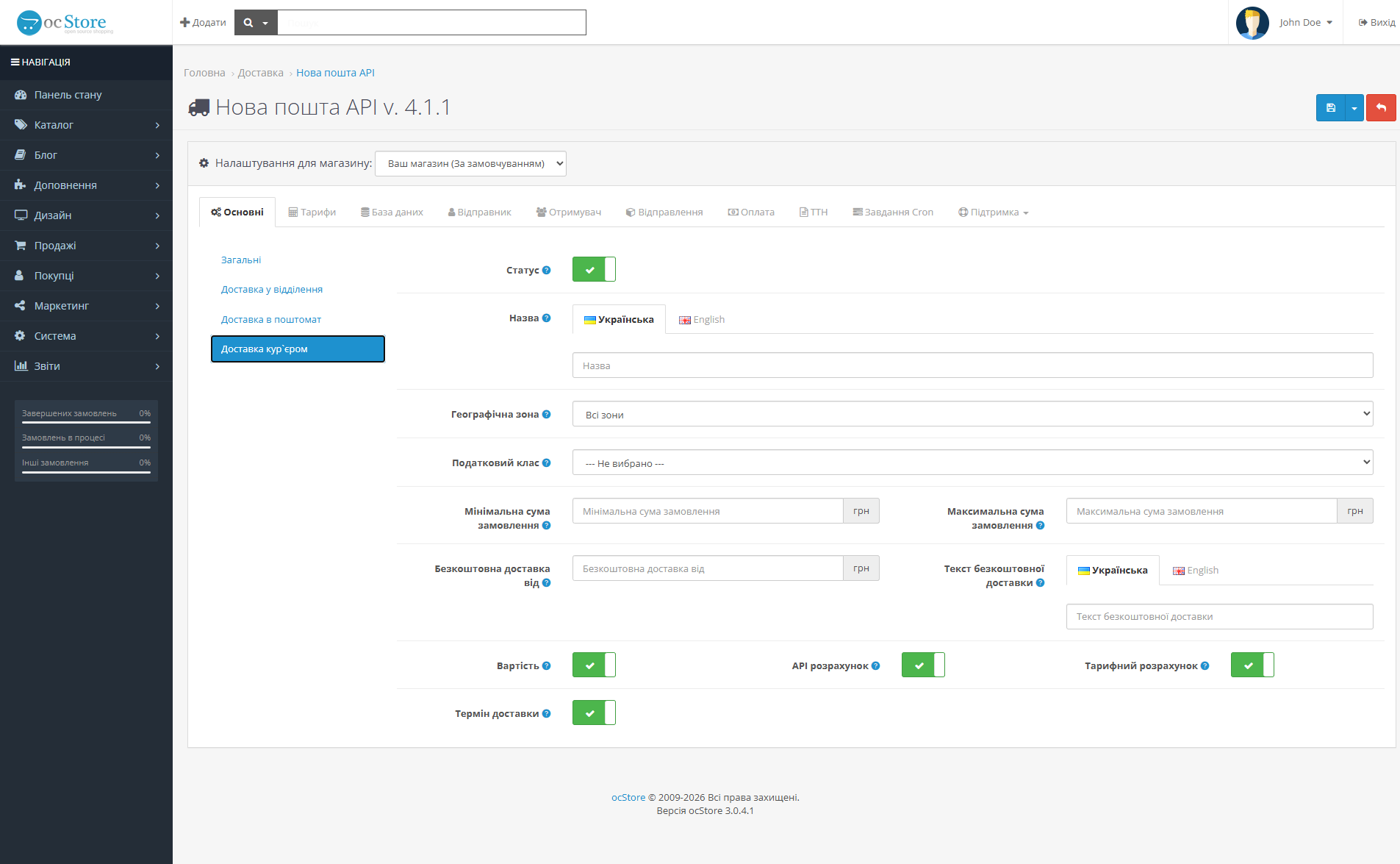Click Термін доставки help icon
The image size is (1400, 864).
point(546,713)
